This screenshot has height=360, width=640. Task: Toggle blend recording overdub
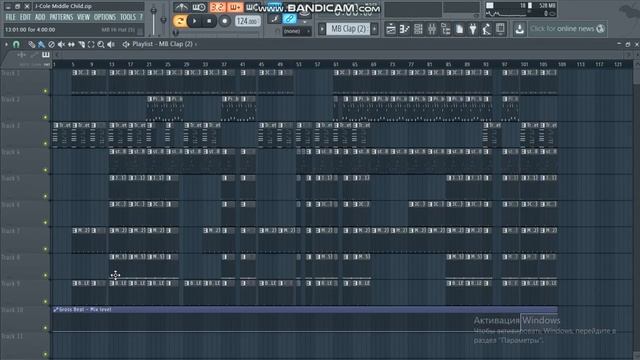(235, 7)
